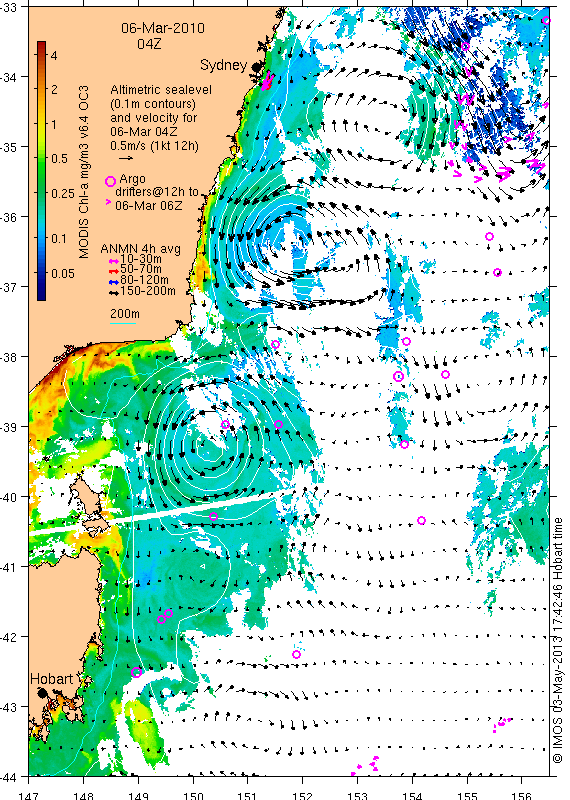Click the 04Z time label under the date
570x800 pixels.
click(x=149, y=44)
